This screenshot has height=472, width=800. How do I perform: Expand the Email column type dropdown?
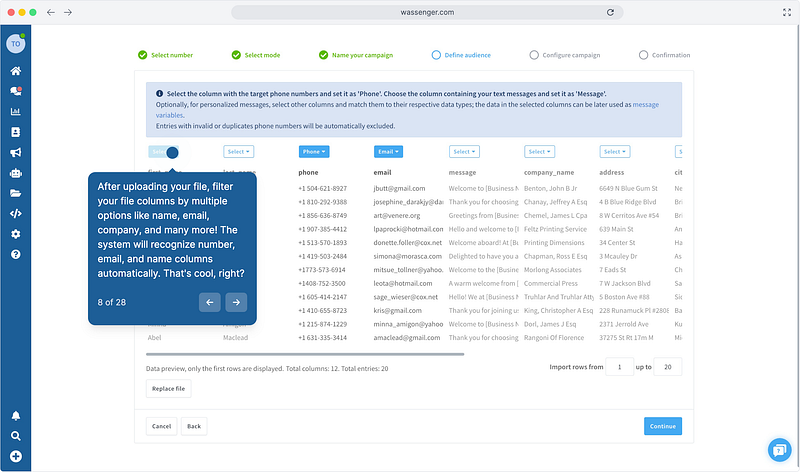[x=389, y=152]
